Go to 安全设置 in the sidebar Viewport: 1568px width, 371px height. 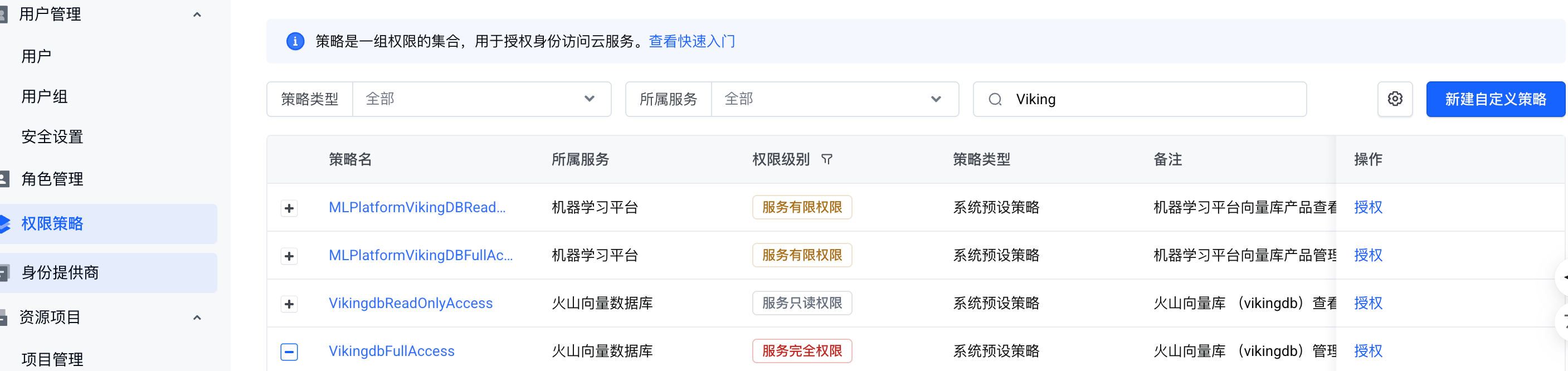(x=52, y=137)
